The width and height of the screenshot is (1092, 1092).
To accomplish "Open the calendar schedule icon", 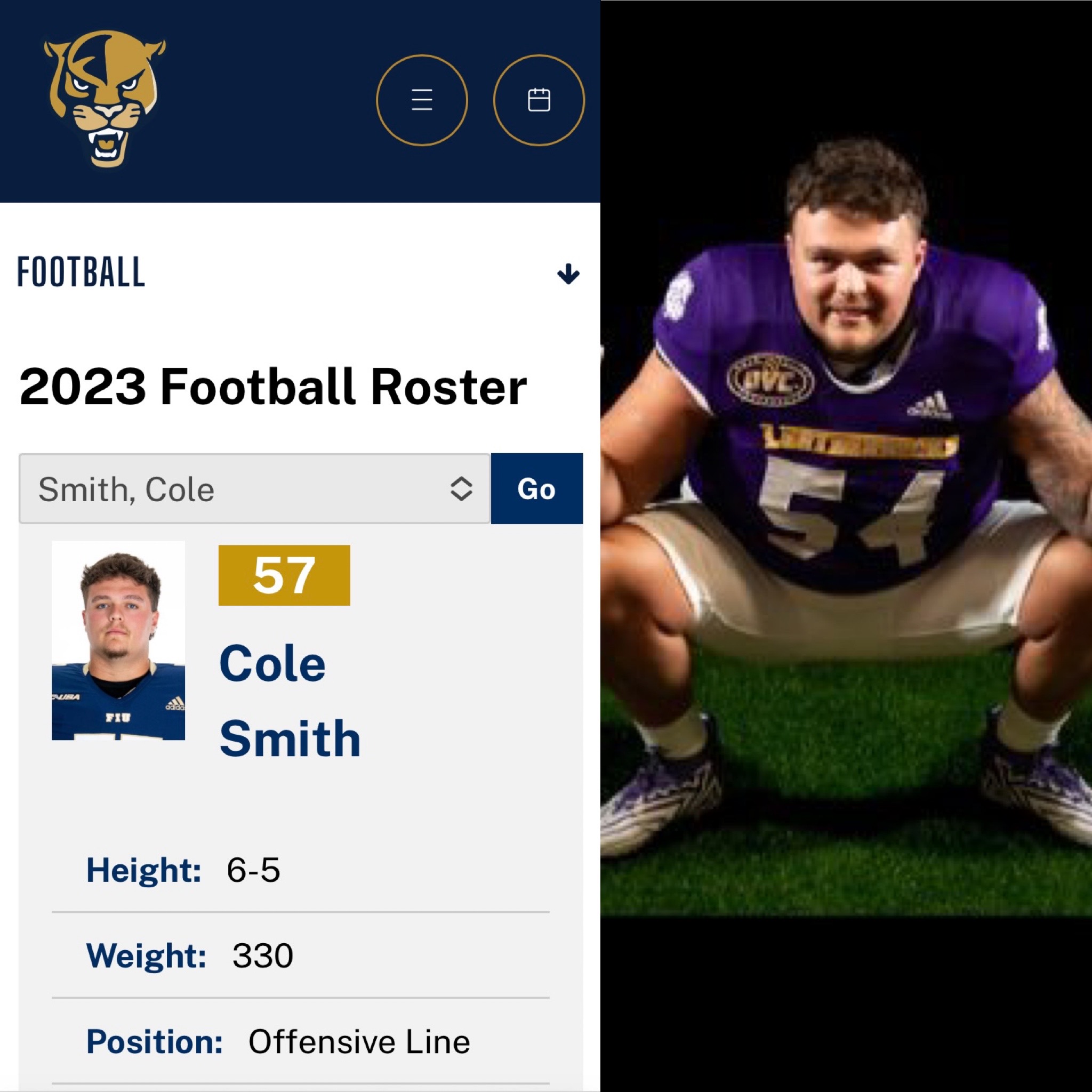I will click(539, 100).
